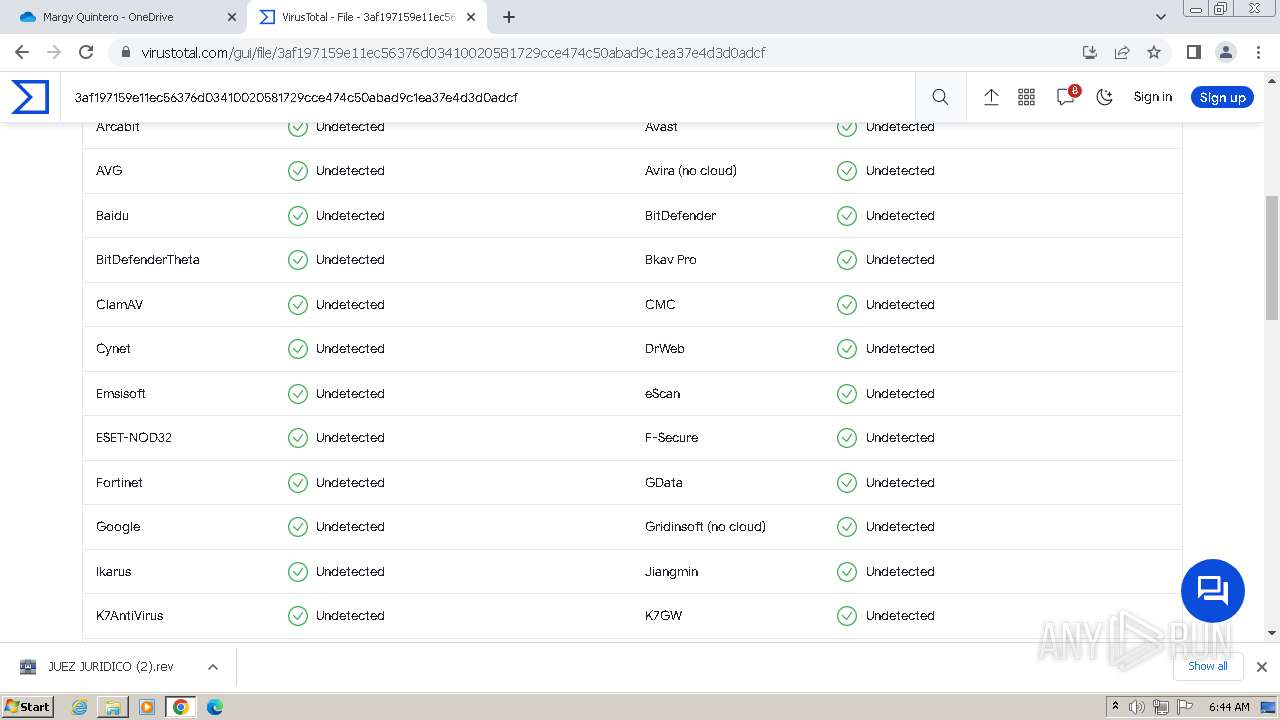Click the share page icon
Viewport: 1280px width, 720px height.
coord(1122,52)
